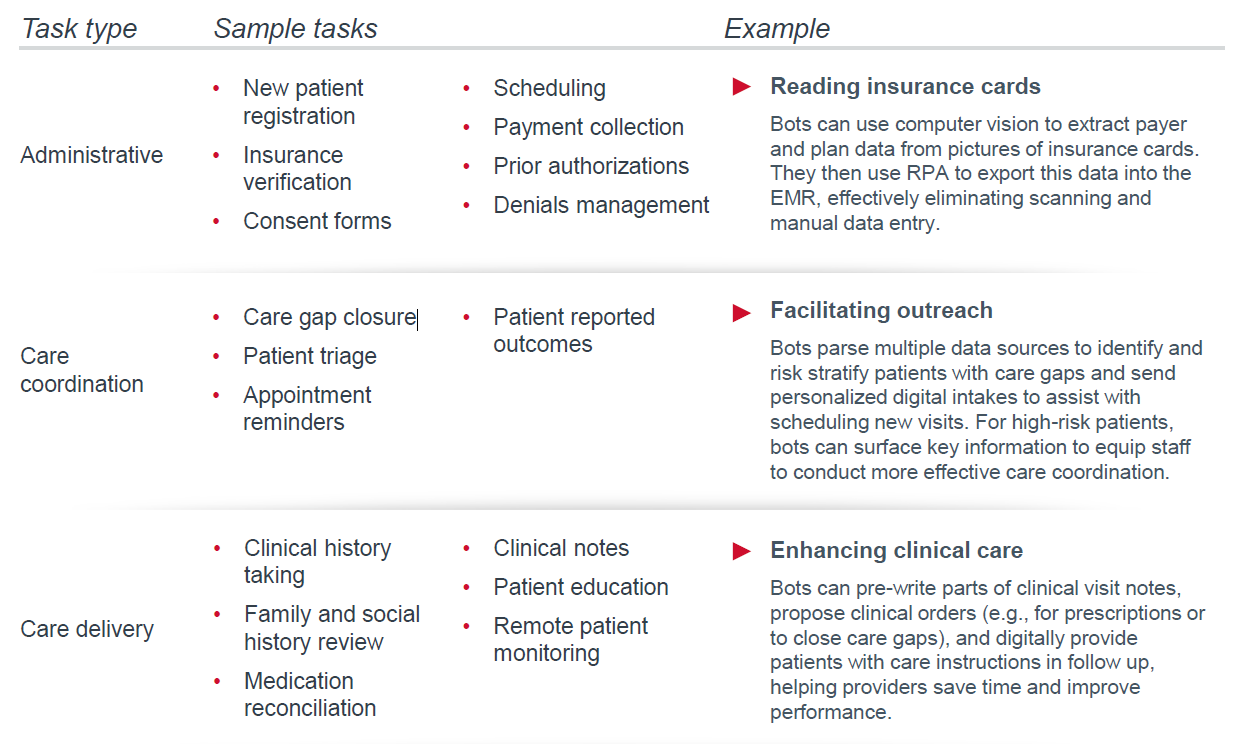
Task: Click the Care coordination row label
Action: [x=81, y=370]
